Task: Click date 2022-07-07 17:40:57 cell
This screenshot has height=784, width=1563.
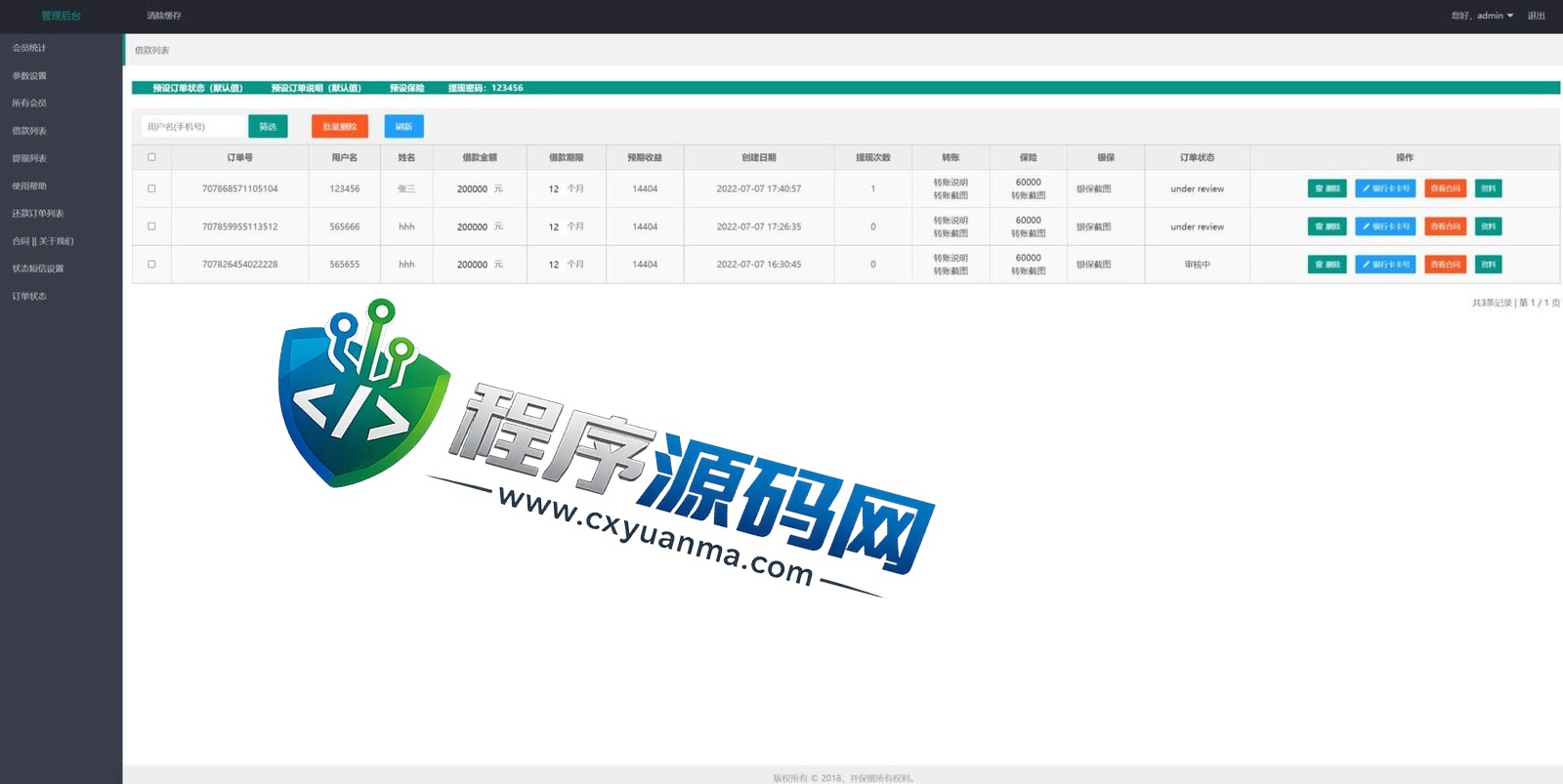Action: pos(759,189)
